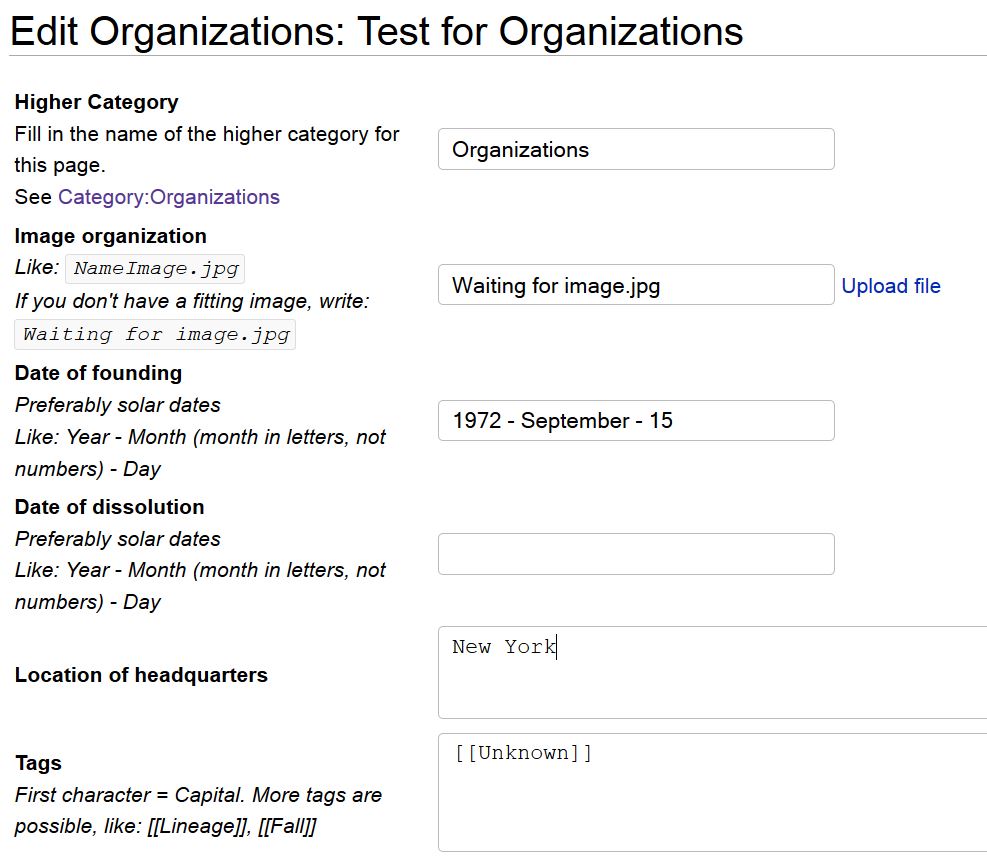The width and height of the screenshot is (987, 858).
Task: Click the "Edit Organizations" page heading
Action: [x=376, y=32]
